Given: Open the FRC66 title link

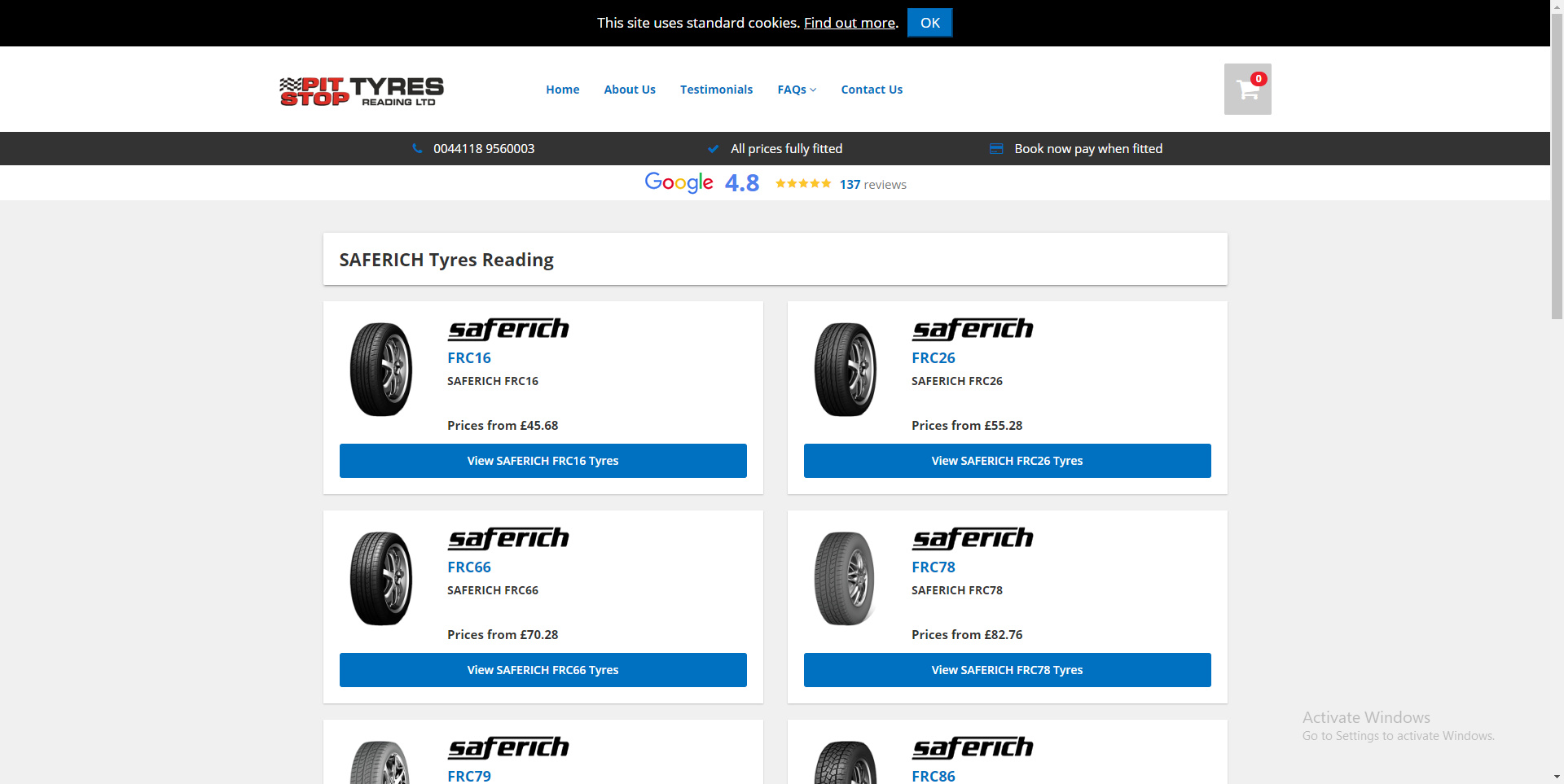Looking at the screenshot, I should point(469,567).
